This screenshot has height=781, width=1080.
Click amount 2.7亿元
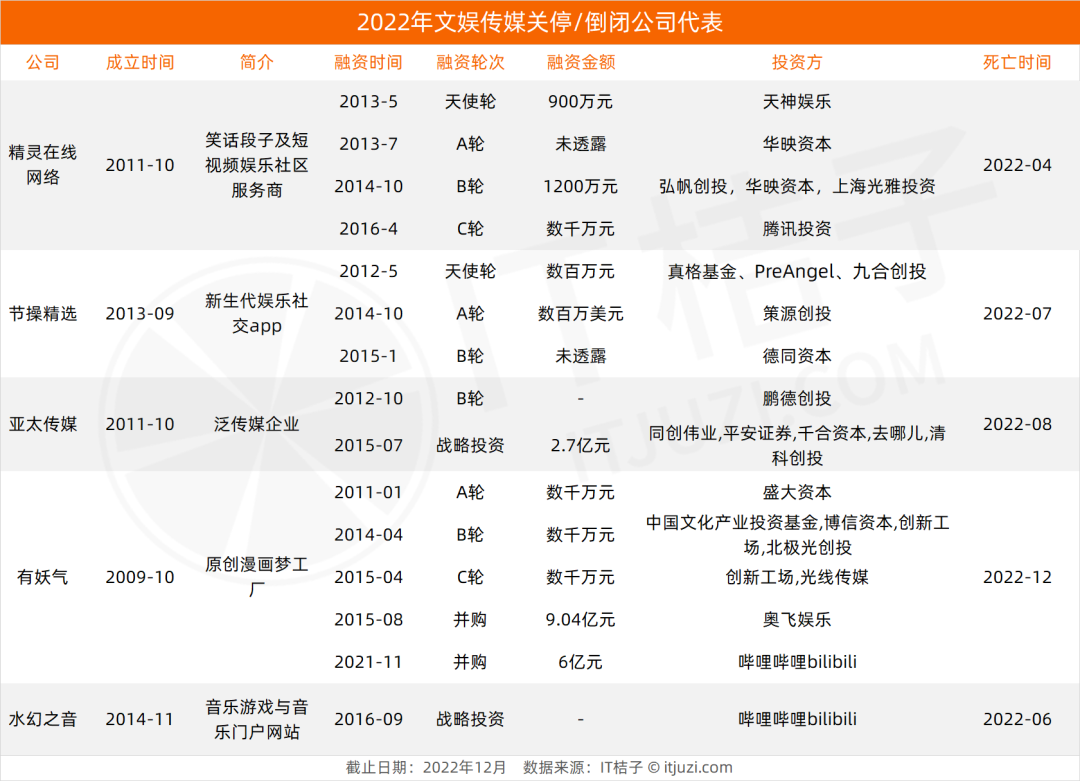(581, 446)
